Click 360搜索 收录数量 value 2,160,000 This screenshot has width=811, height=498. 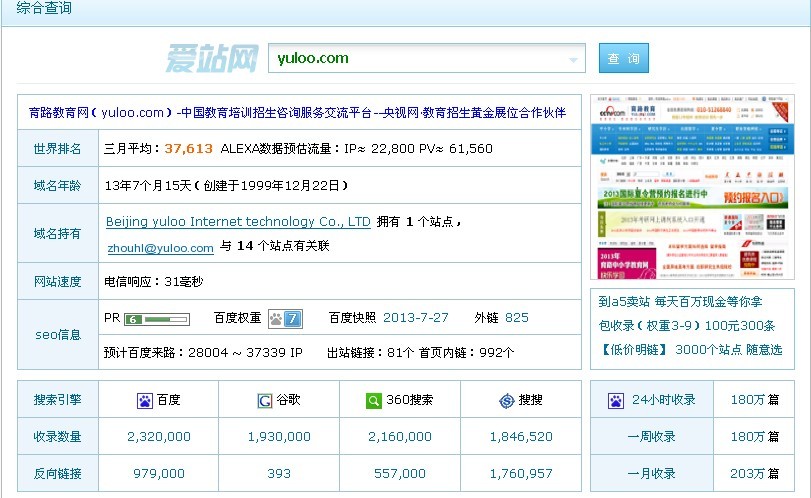click(x=400, y=436)
